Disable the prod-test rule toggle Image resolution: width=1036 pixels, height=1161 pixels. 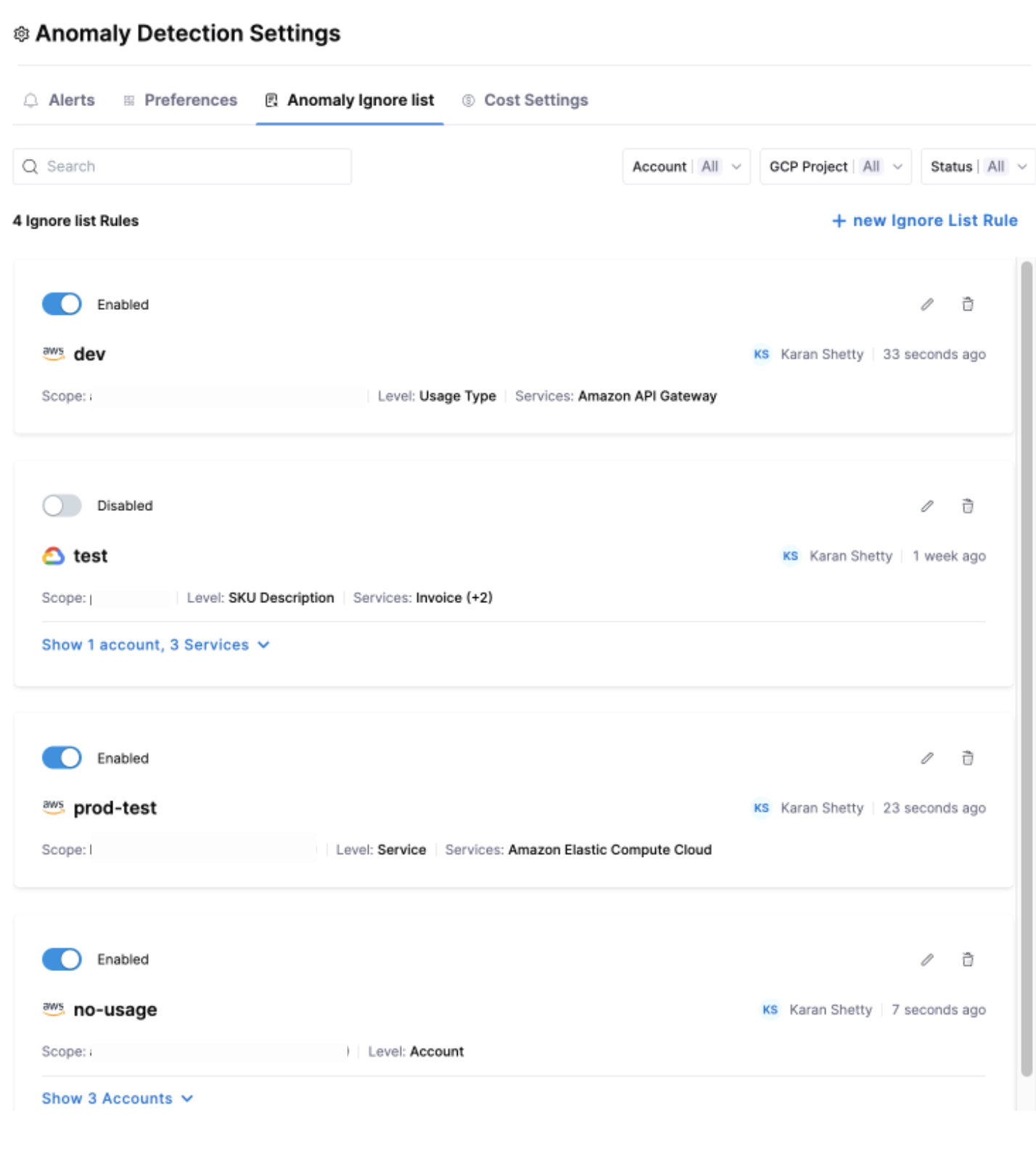62,758
